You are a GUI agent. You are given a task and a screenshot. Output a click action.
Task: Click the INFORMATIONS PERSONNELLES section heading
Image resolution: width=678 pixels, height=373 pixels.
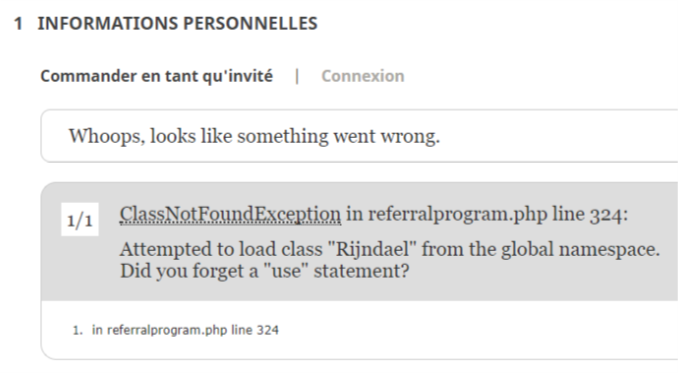point(177,23)
